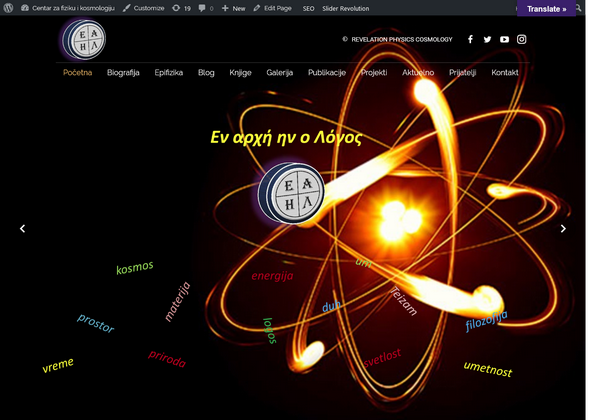Open Slider Revolution from admin bar
Screen dimensions: 600x420
[346, 8]
